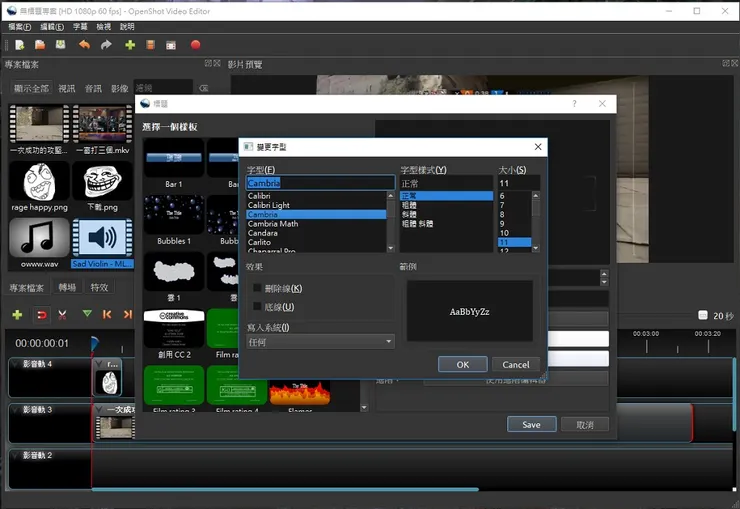Click the green plus Import Files icon
The width and height of the screenshot is (740, 509).
click(x=129, y=45)
